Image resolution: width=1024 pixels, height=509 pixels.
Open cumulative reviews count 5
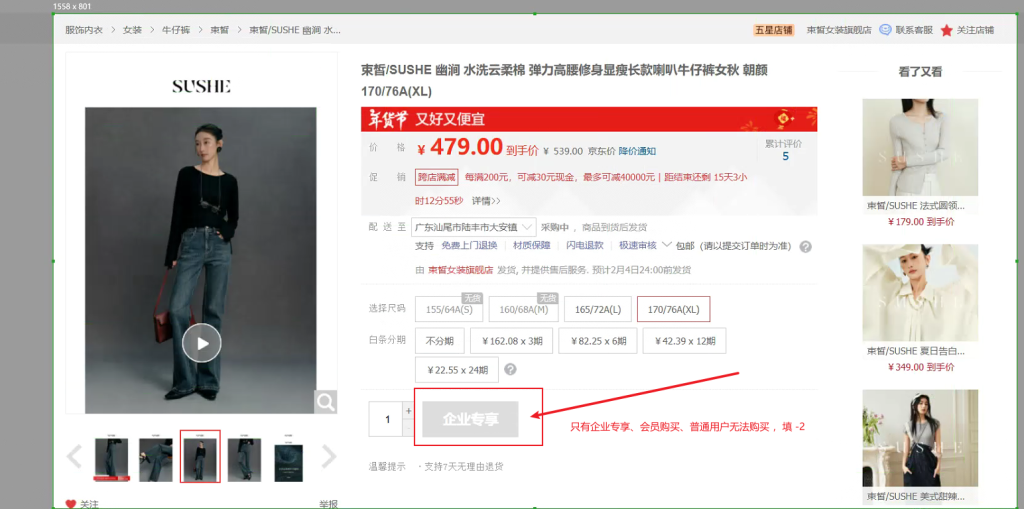click(x=785, y=157)
